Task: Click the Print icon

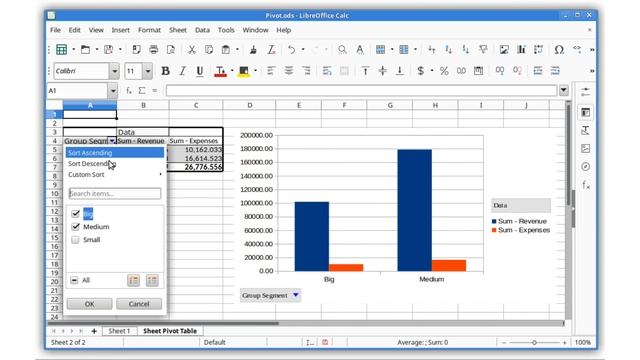Action: click(153, 50)
